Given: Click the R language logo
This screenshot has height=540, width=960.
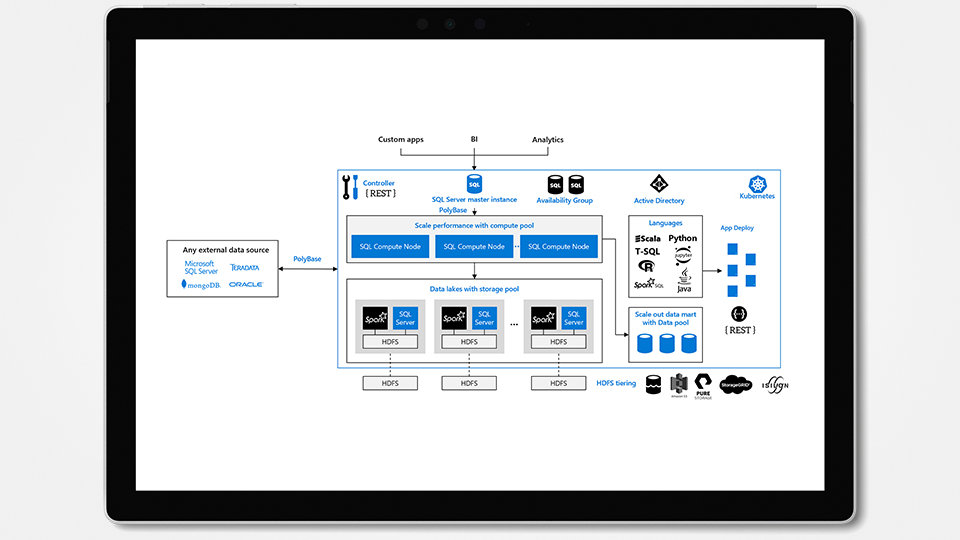Looking at the screenshot, I should click(646, 266).
